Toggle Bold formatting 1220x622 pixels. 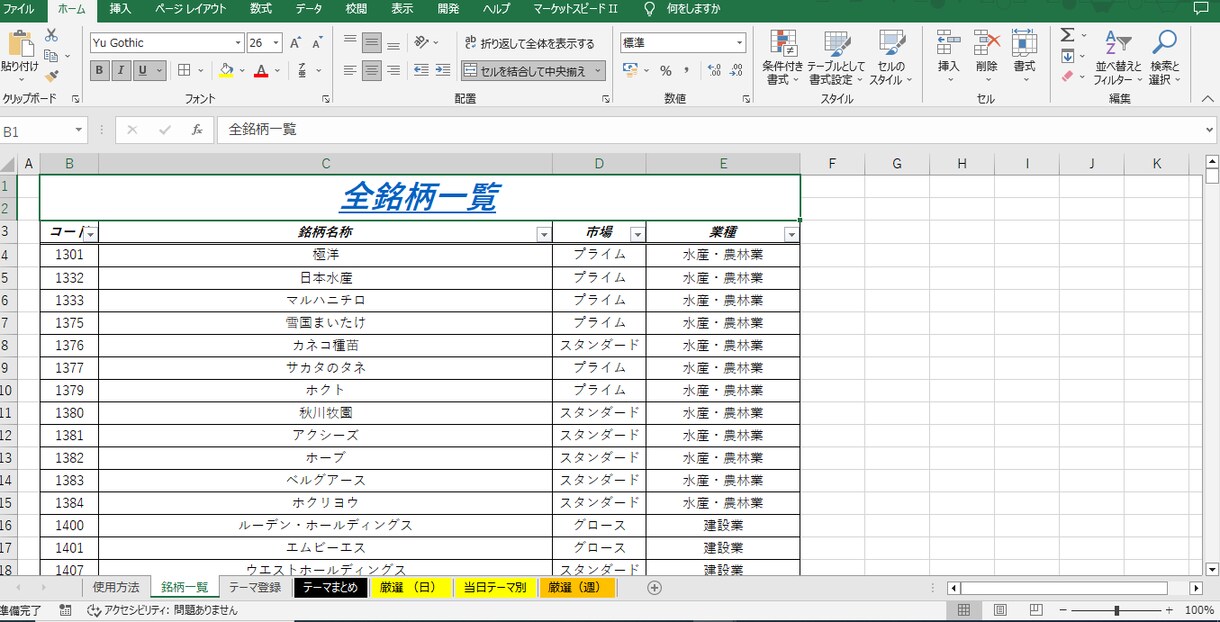(100, 70)
